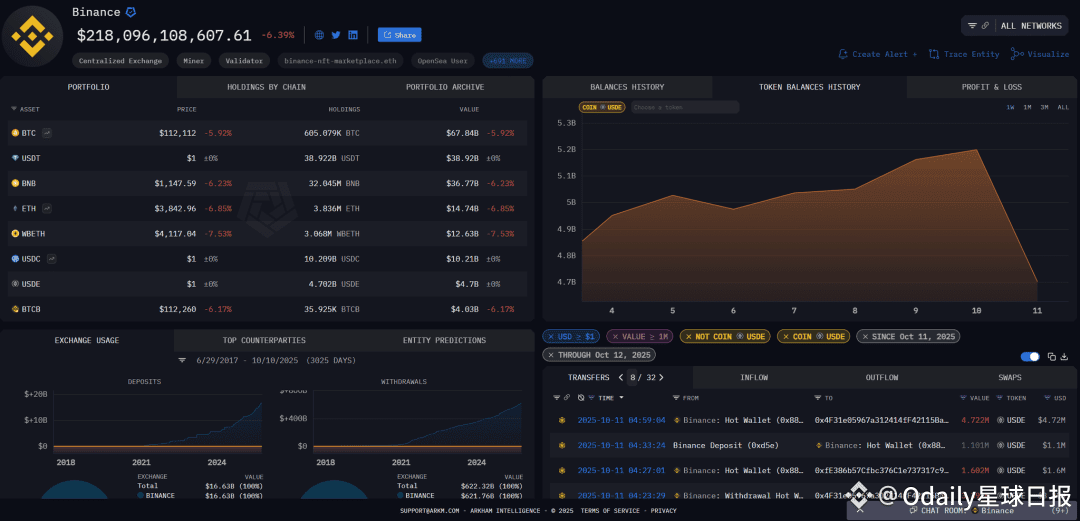Expand the +691 MORE tags

pyautogui.click(x=508, y=61)
